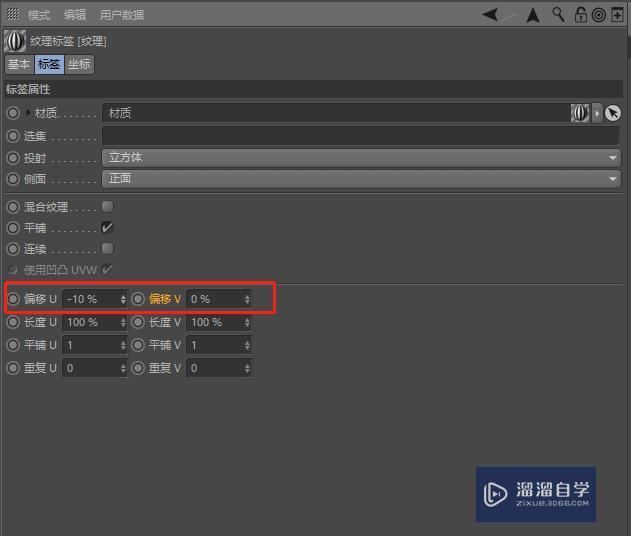Click the grip handle icon beside 模式

(x=13, y=14)
